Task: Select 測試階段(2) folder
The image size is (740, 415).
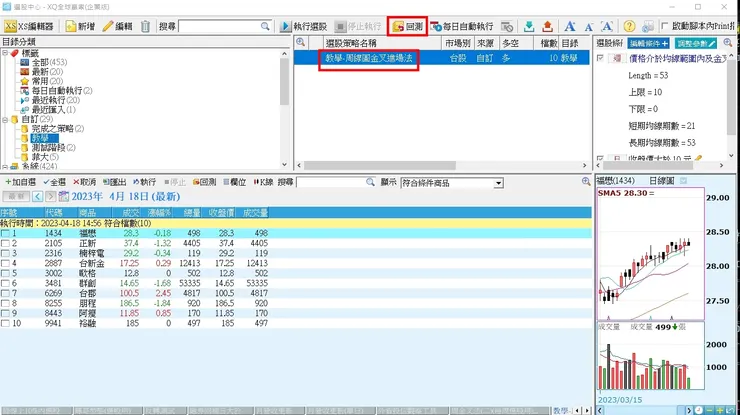Action: 53,147
